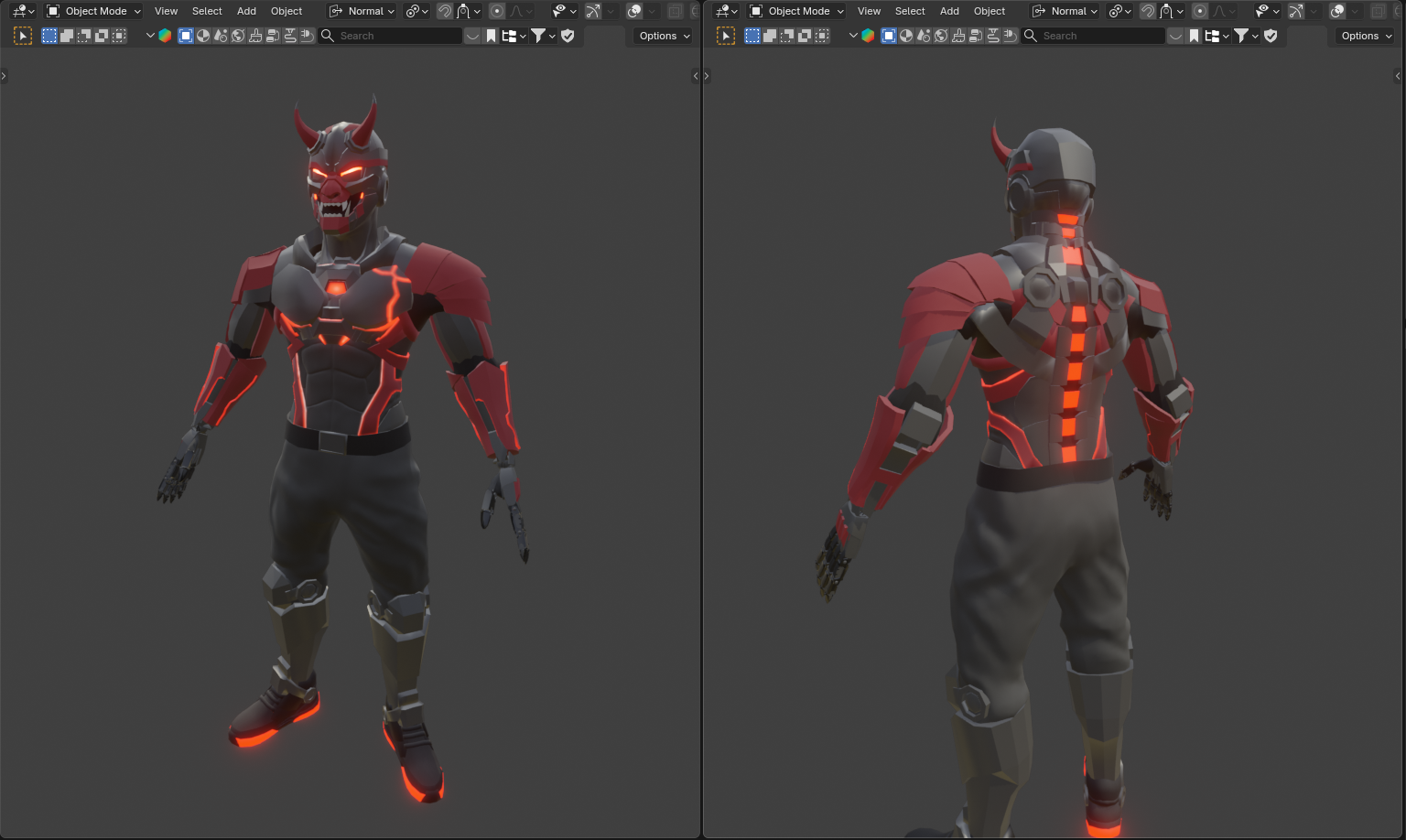Open editor type menu in back-view viewport
The width and height of the screenshot is (1406, 840).
pyautogui.click(x=726, y=11)
